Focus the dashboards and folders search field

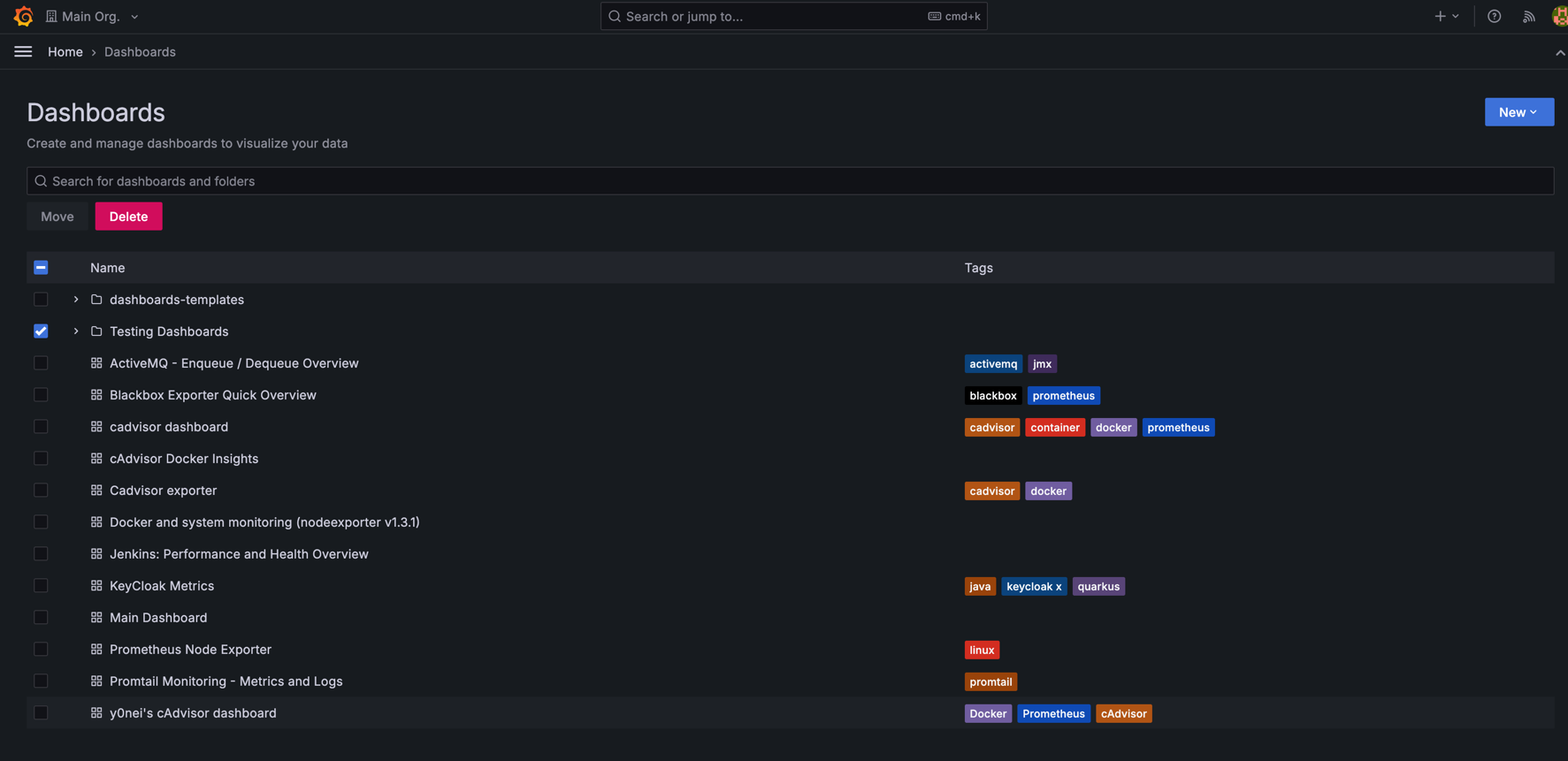click(x=790, y=181)
